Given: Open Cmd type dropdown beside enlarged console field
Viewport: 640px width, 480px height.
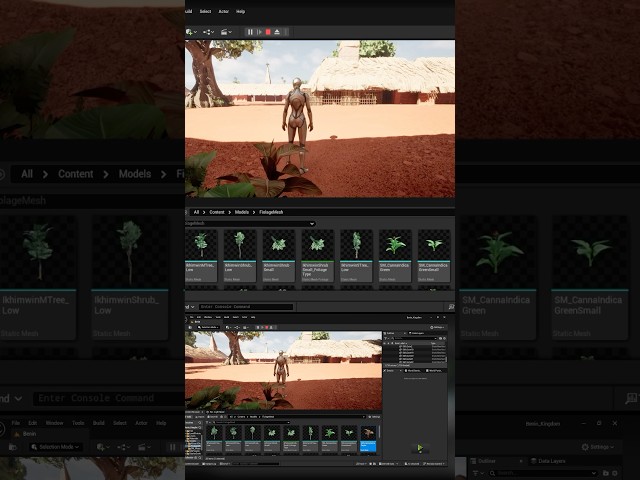Looking at the screenshot, I should pyautogui.click(x=190, y=307).
